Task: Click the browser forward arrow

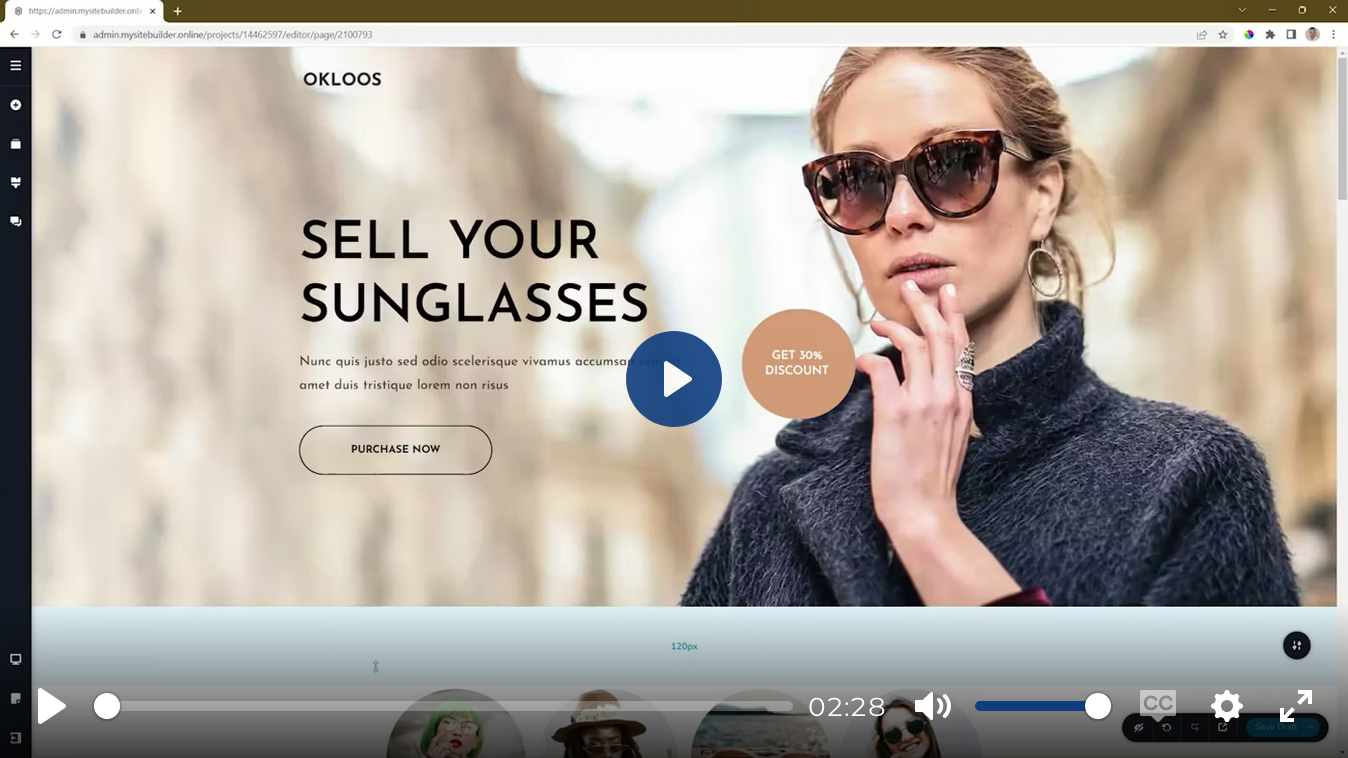Action: (35, 34)
